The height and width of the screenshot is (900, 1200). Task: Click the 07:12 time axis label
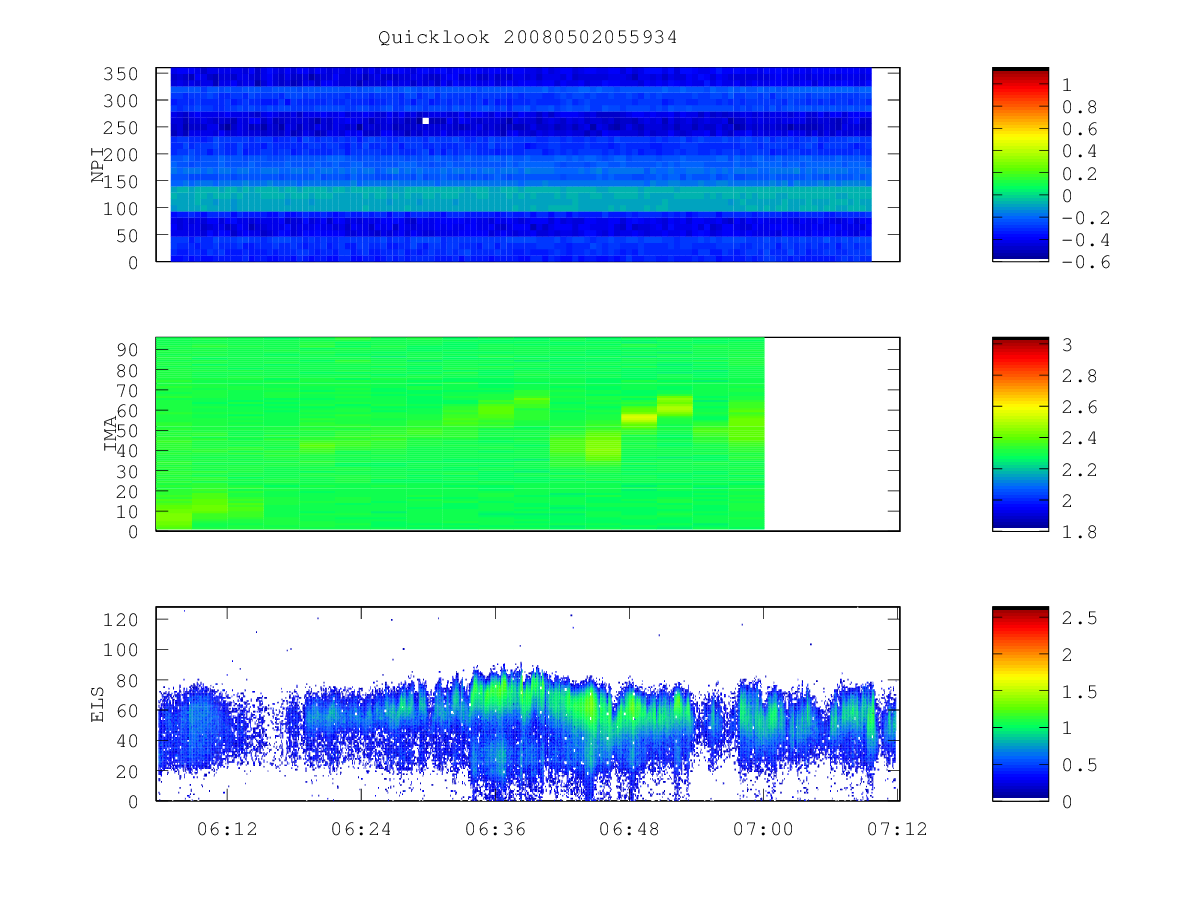click(898, 828)
